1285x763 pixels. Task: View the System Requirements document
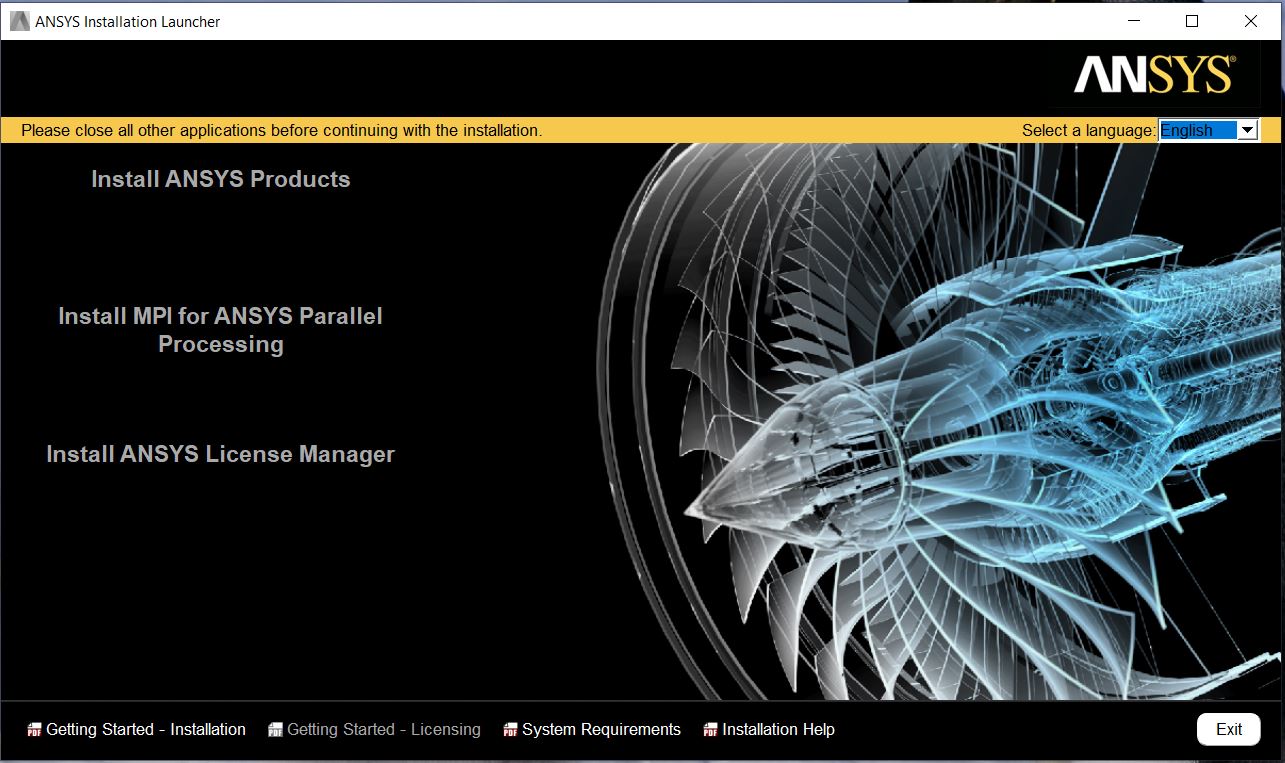click(x=600, y=729)
